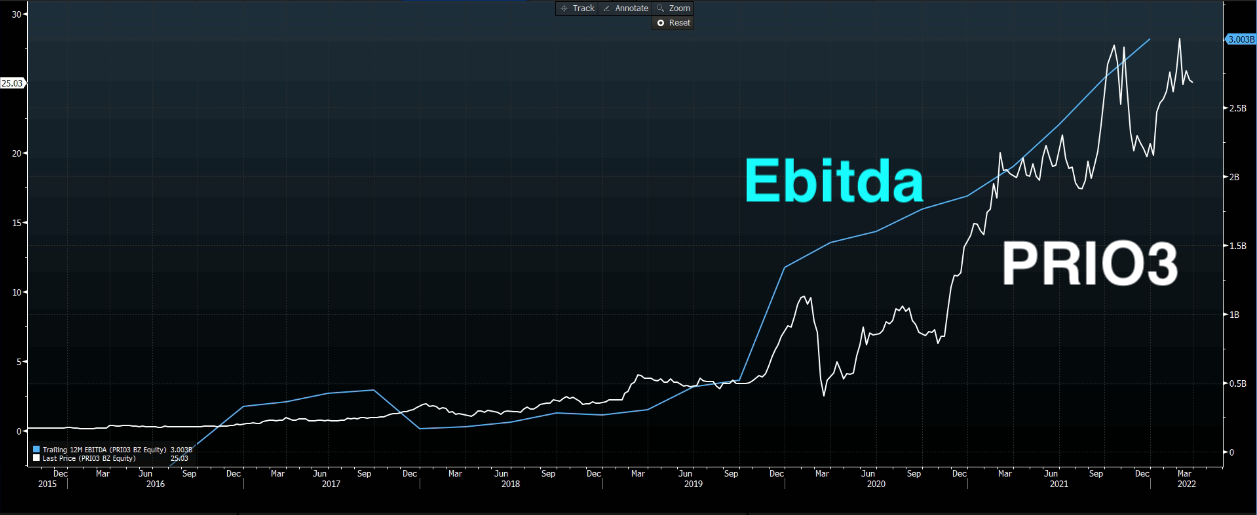Click the Reset button below Zoom
The width and height of the screenshot is (1257, 515).
pyautogui.click(x=673, y=22)
